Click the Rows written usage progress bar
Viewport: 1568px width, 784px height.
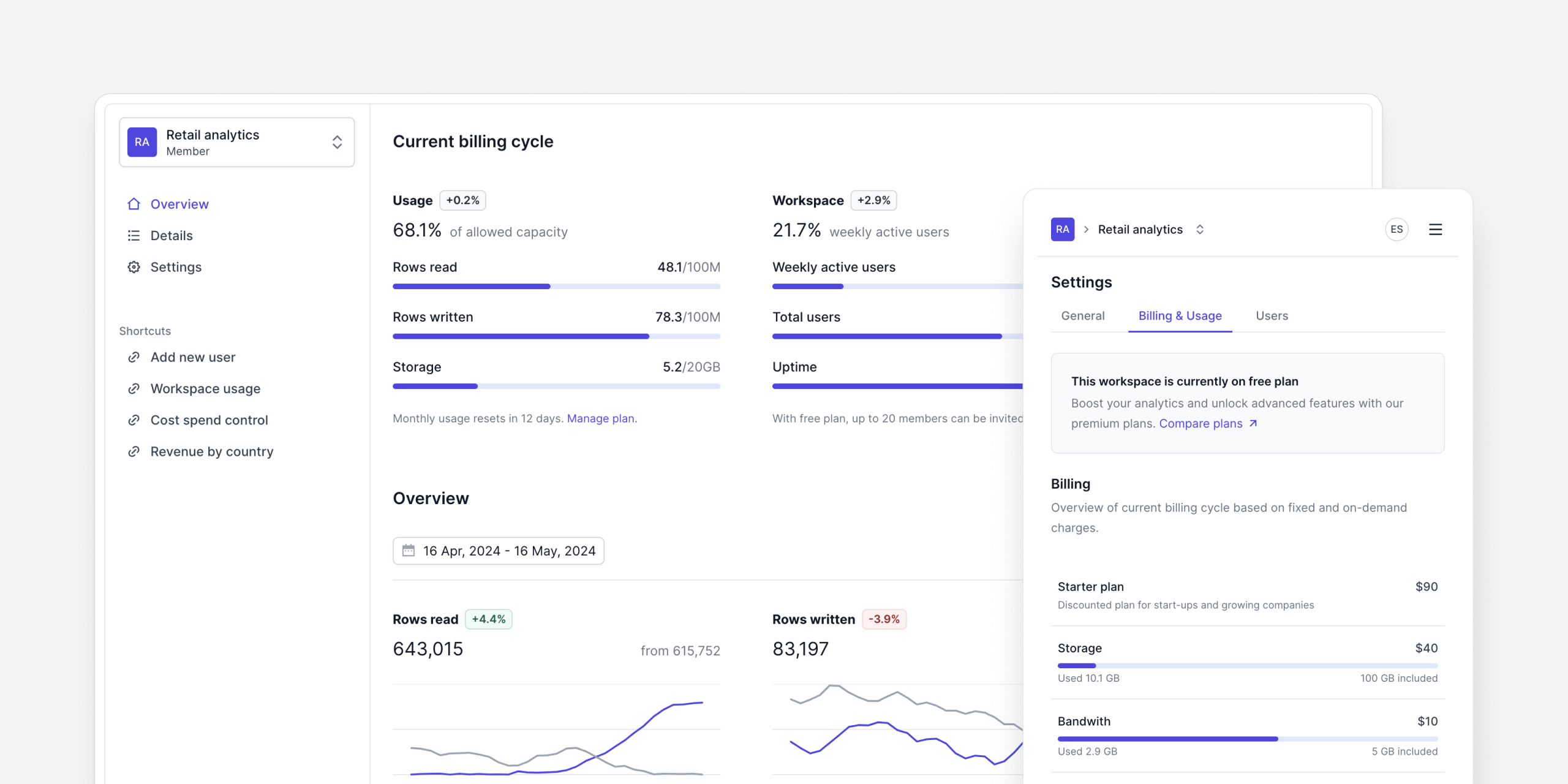(x=556, y=336)
